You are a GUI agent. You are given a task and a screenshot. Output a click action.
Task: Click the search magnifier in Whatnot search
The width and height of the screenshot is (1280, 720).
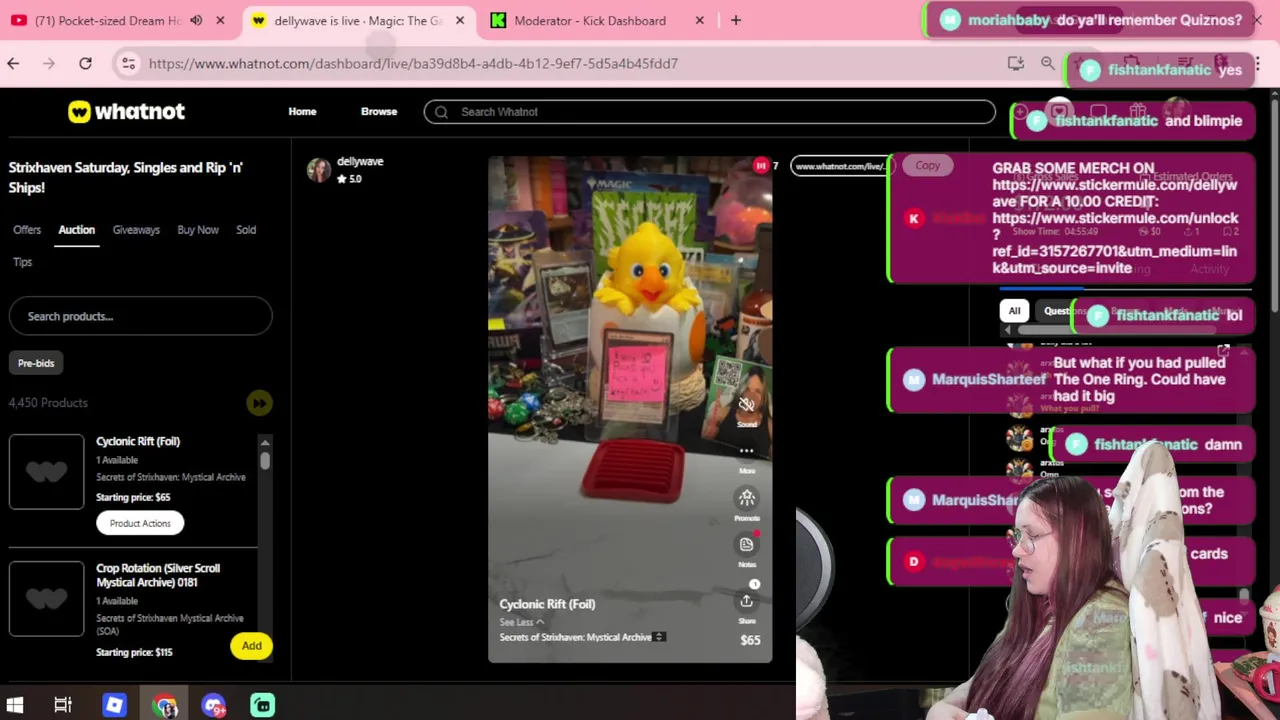point(441,112)
